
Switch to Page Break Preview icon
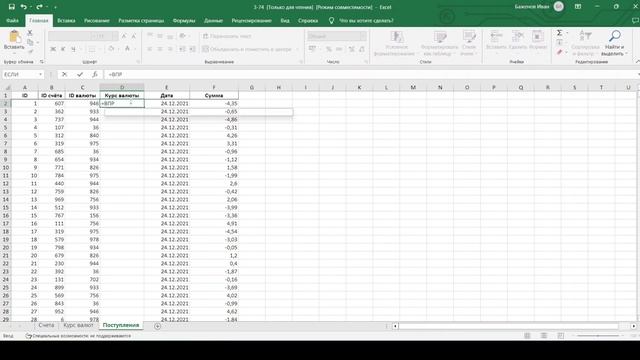[560, 336]
